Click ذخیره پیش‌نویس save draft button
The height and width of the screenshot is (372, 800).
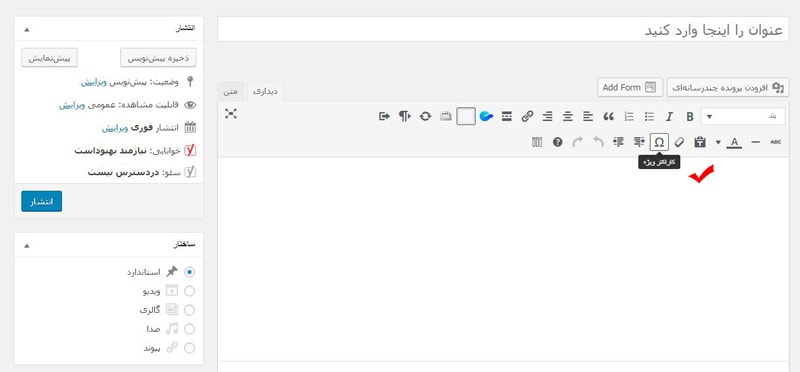pos(158,58)
